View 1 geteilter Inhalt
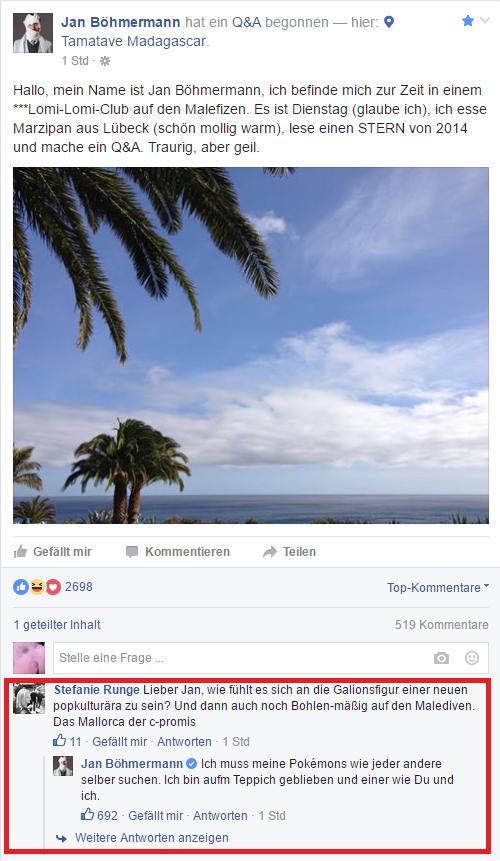The height and width of the screenshot is (861, 500). click(x=57, y=625)
